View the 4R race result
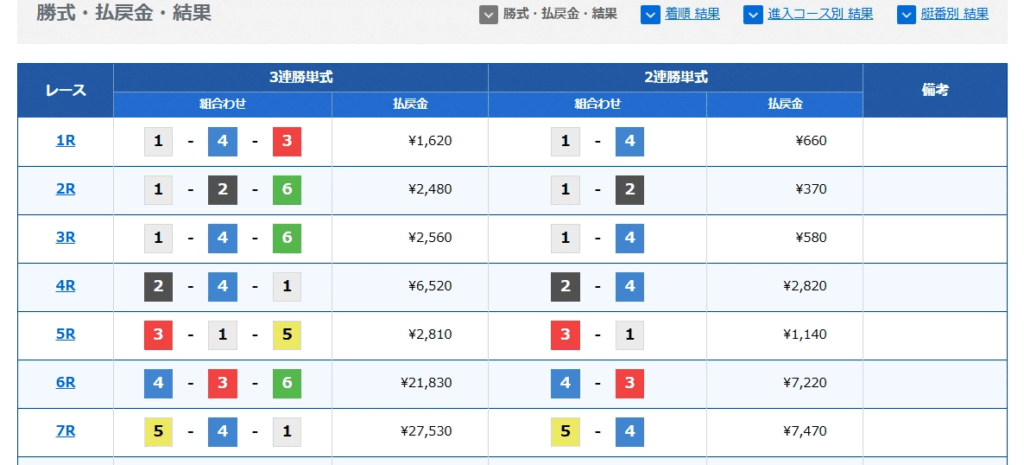The image size is (1024, 465). pyautogui.click(x=65, y=286)
